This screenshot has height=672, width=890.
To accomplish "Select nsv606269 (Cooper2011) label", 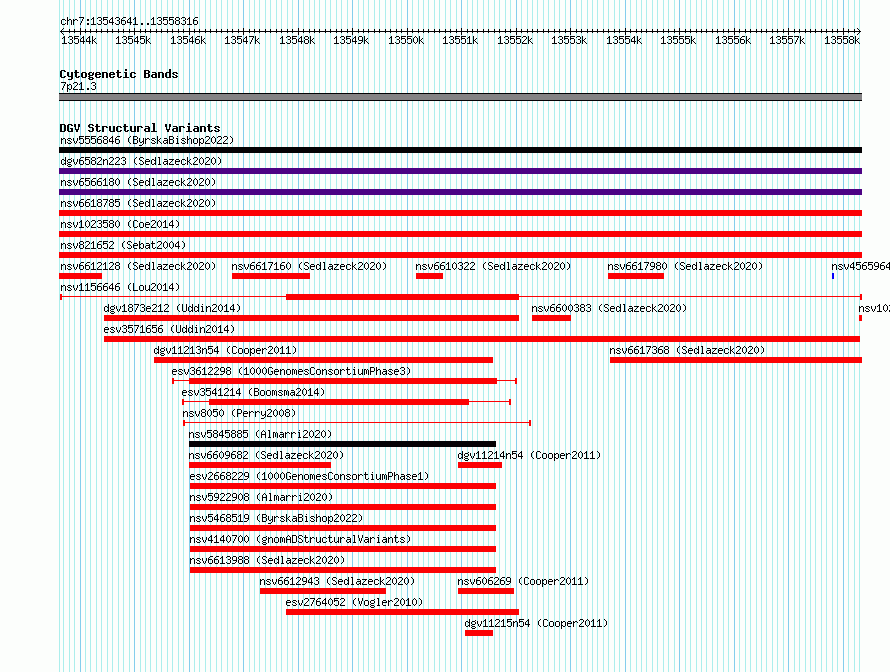I will point(523,581).
